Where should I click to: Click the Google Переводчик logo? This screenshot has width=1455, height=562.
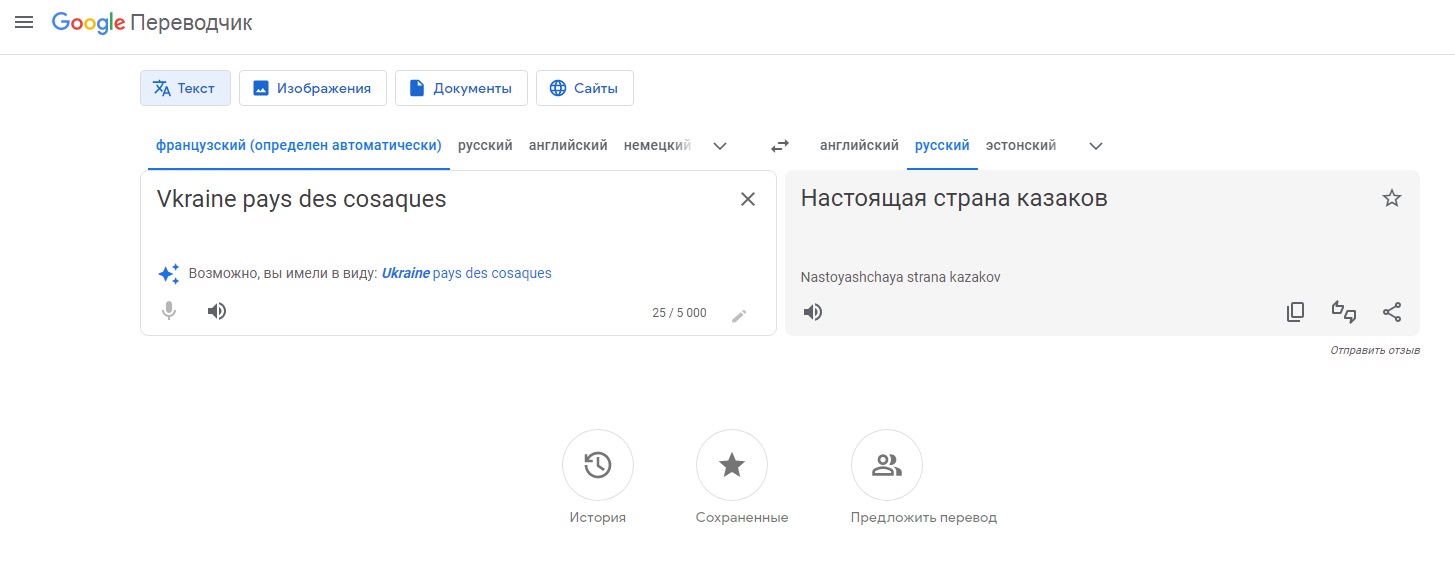click(x=152, y=23)
